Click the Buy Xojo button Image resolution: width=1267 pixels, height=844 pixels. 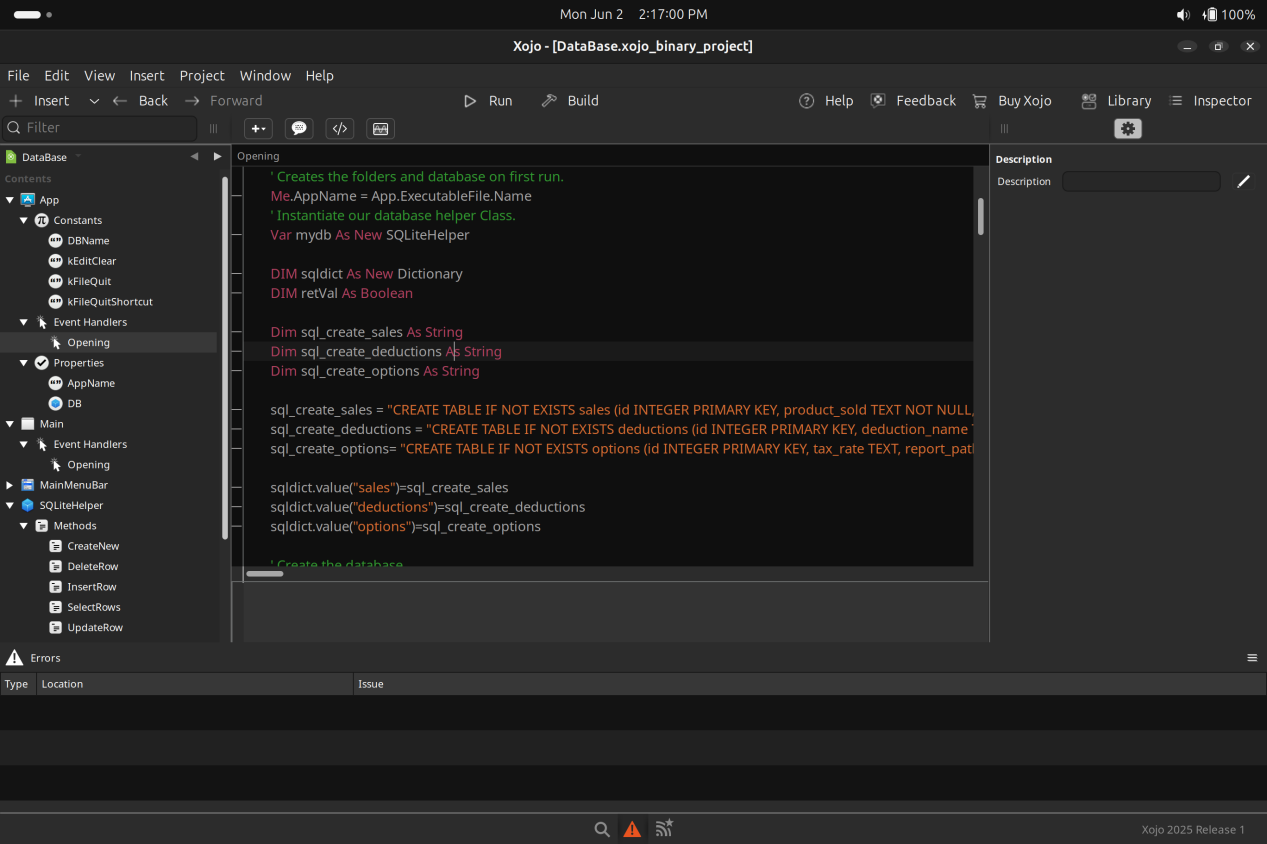1012,101
